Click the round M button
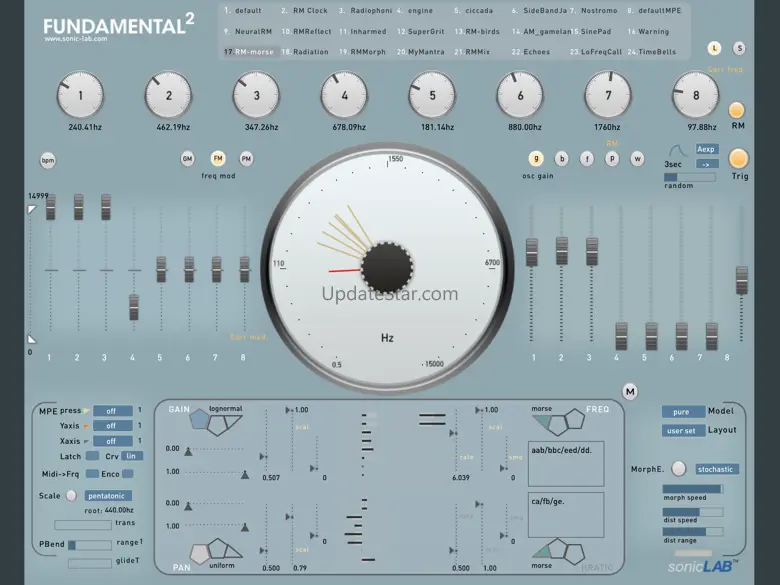Screen dimensions: 780x585 630,391
